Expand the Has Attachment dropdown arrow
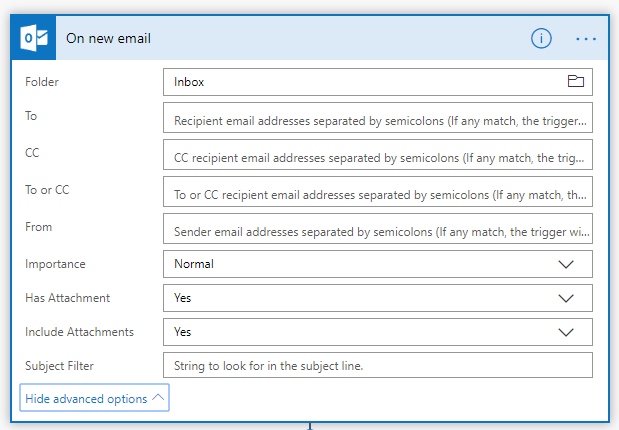This screenshot has height=430, width=619. 566,298
